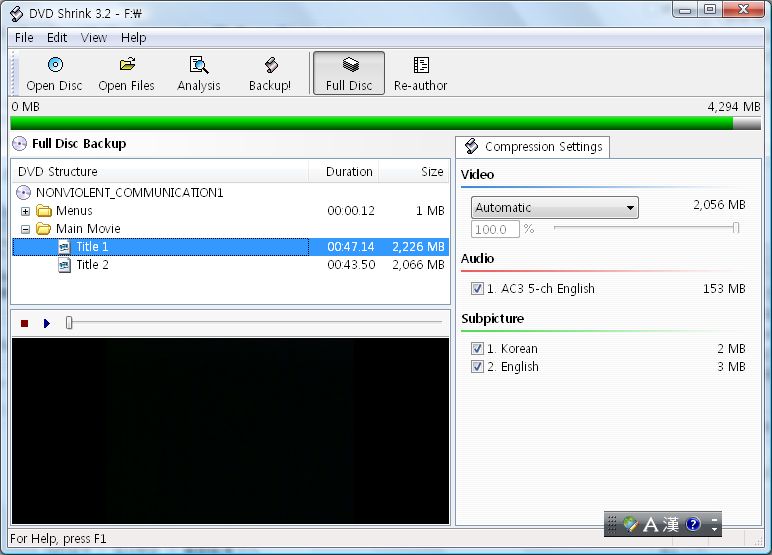Click the Open Disc toolbar icon

(55, 65)
